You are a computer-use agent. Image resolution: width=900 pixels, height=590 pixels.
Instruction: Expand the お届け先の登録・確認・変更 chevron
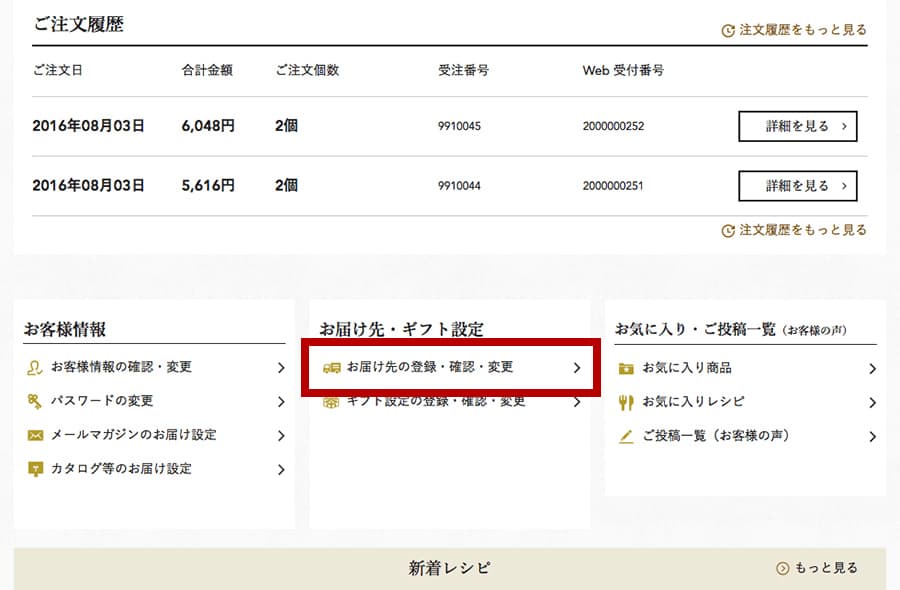coord(576,368)
